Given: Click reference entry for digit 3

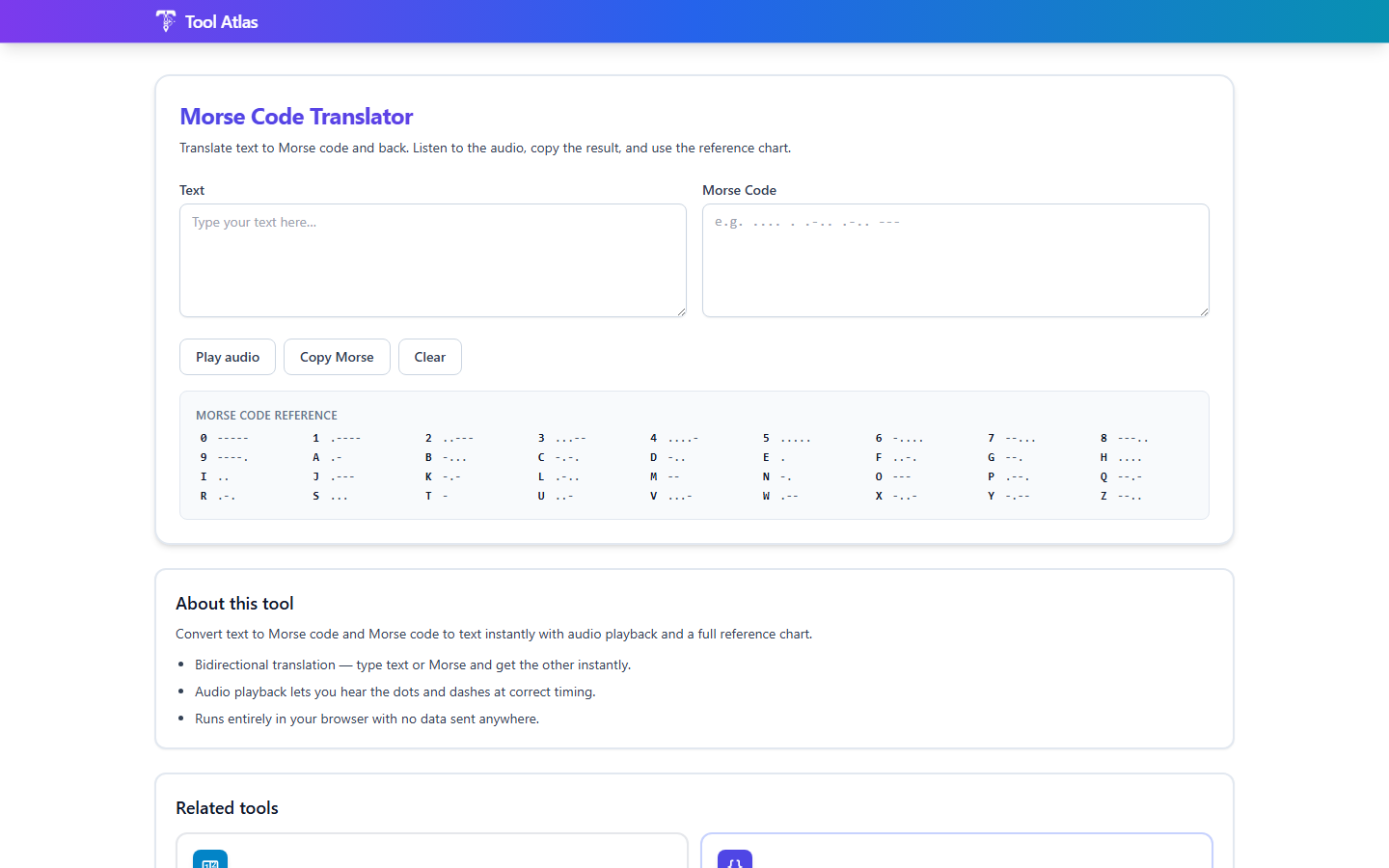Looking at the screenshot, I should coord(562,438).
